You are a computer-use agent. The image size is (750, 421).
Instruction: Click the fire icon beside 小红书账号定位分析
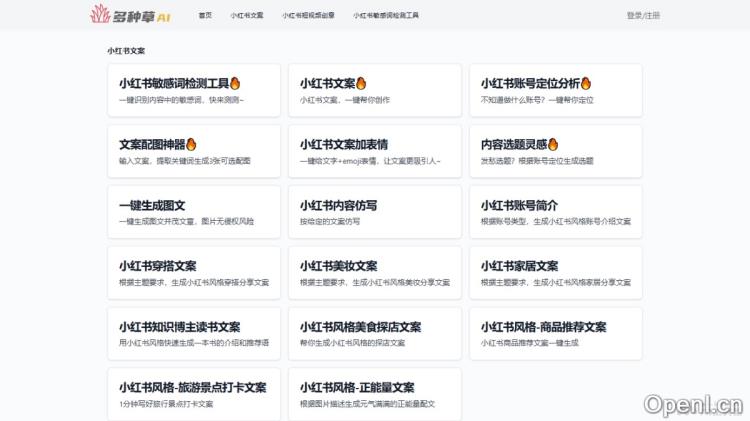click(586, 83)
